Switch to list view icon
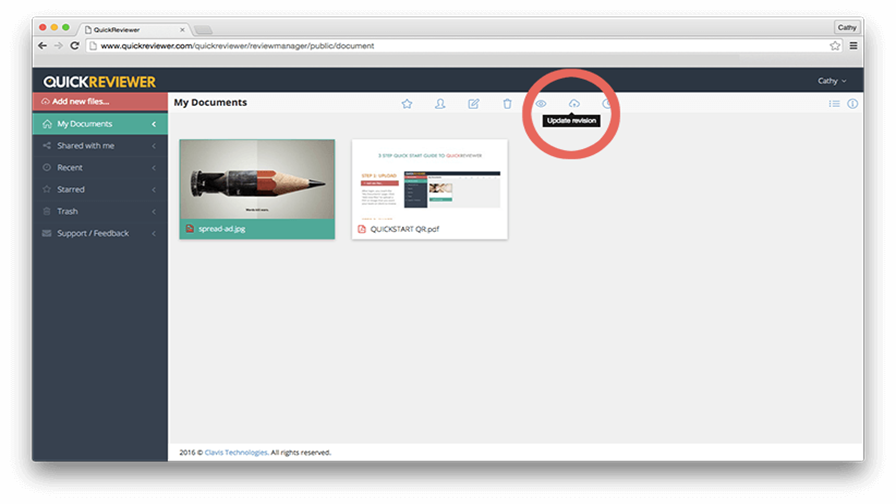 click(x=834, y=103)
